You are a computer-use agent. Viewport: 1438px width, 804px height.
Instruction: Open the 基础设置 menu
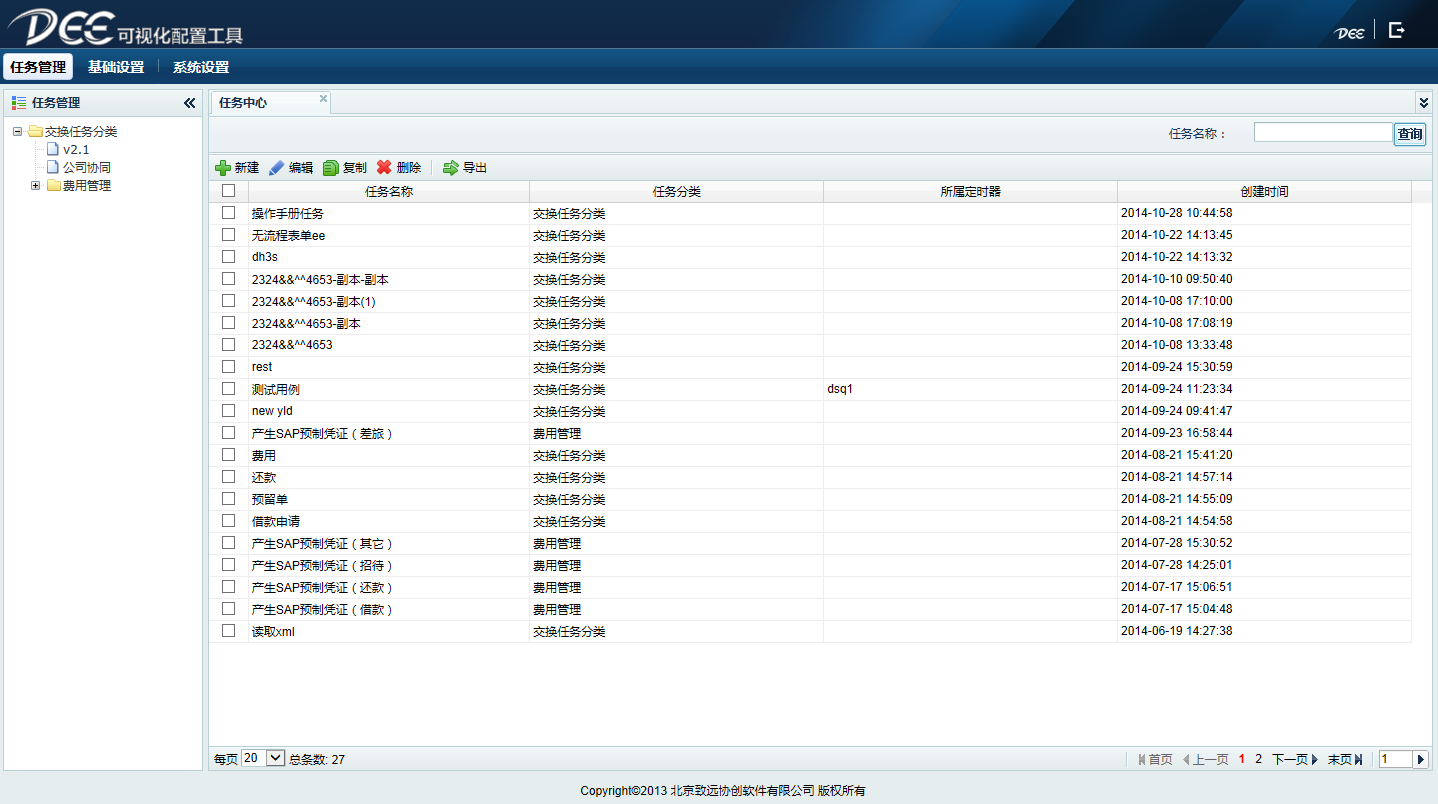[116, 67]
